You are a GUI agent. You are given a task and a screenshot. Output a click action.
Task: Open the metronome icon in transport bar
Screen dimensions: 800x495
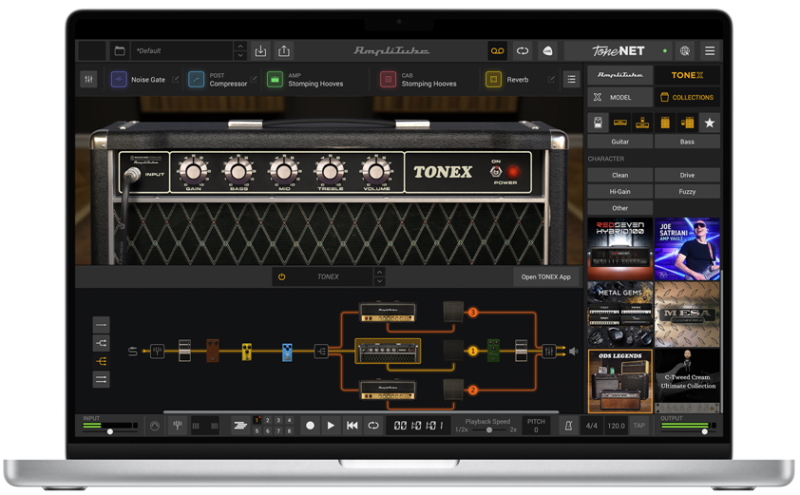[x=568, y=426]
